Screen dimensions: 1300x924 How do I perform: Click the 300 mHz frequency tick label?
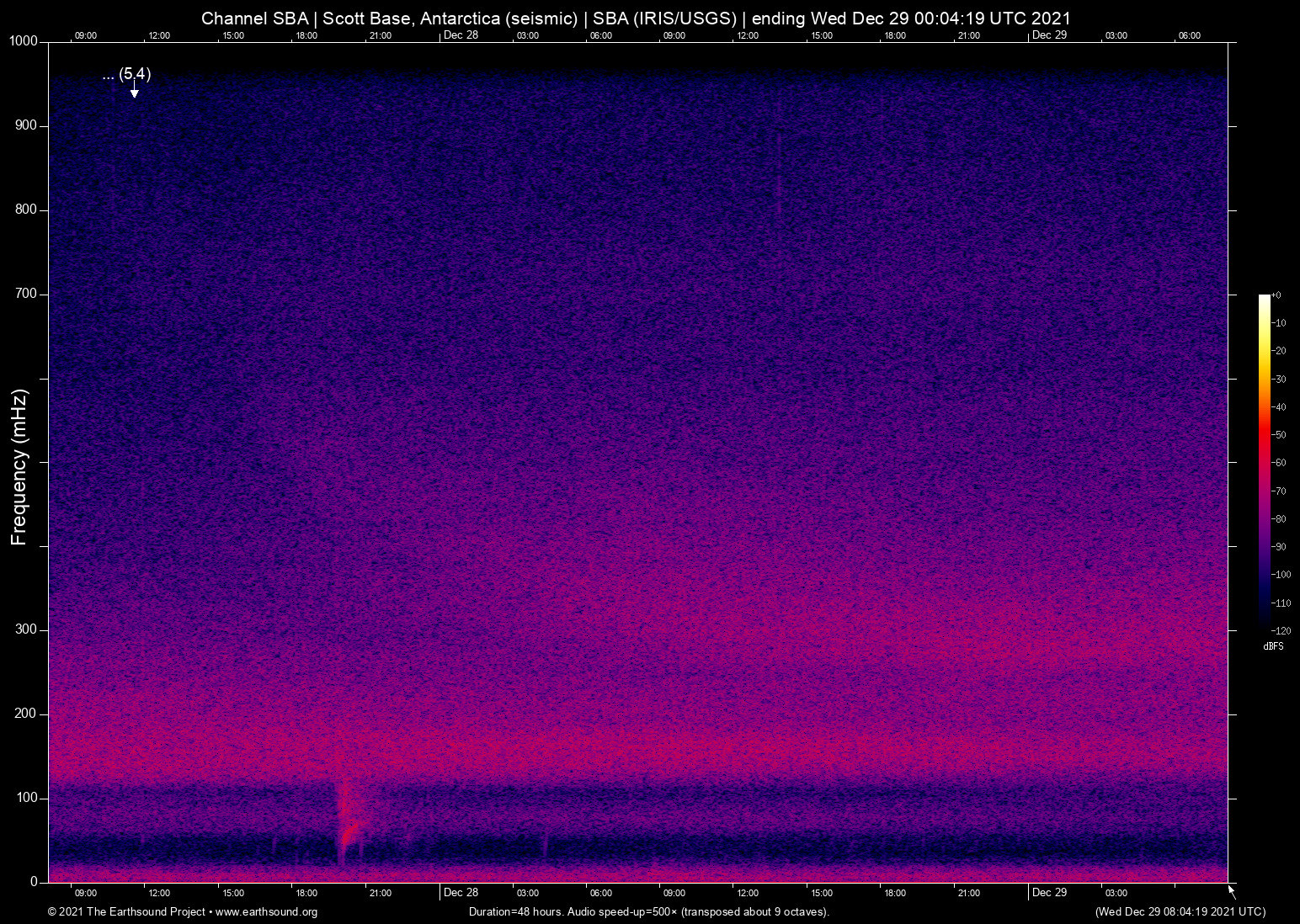(x=26, y=629)
